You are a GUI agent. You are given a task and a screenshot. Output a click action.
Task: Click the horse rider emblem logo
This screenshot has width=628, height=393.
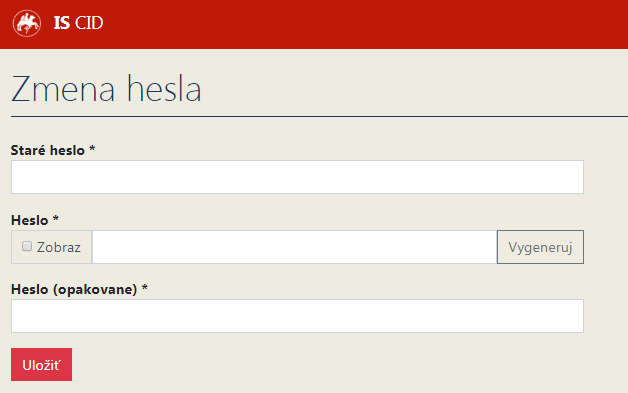pos(27,23)
